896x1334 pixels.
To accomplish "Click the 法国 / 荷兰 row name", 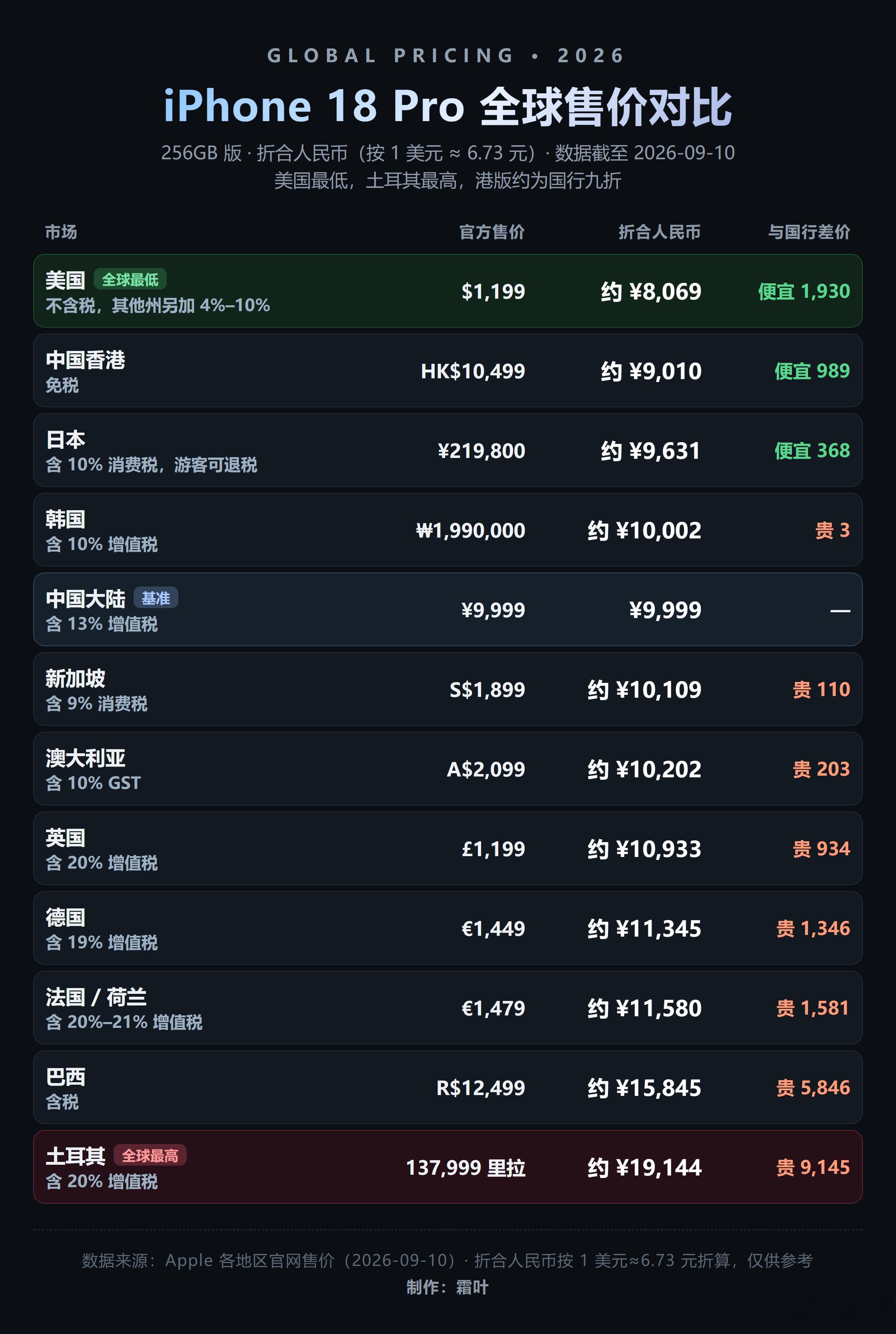I will (96, 997).
